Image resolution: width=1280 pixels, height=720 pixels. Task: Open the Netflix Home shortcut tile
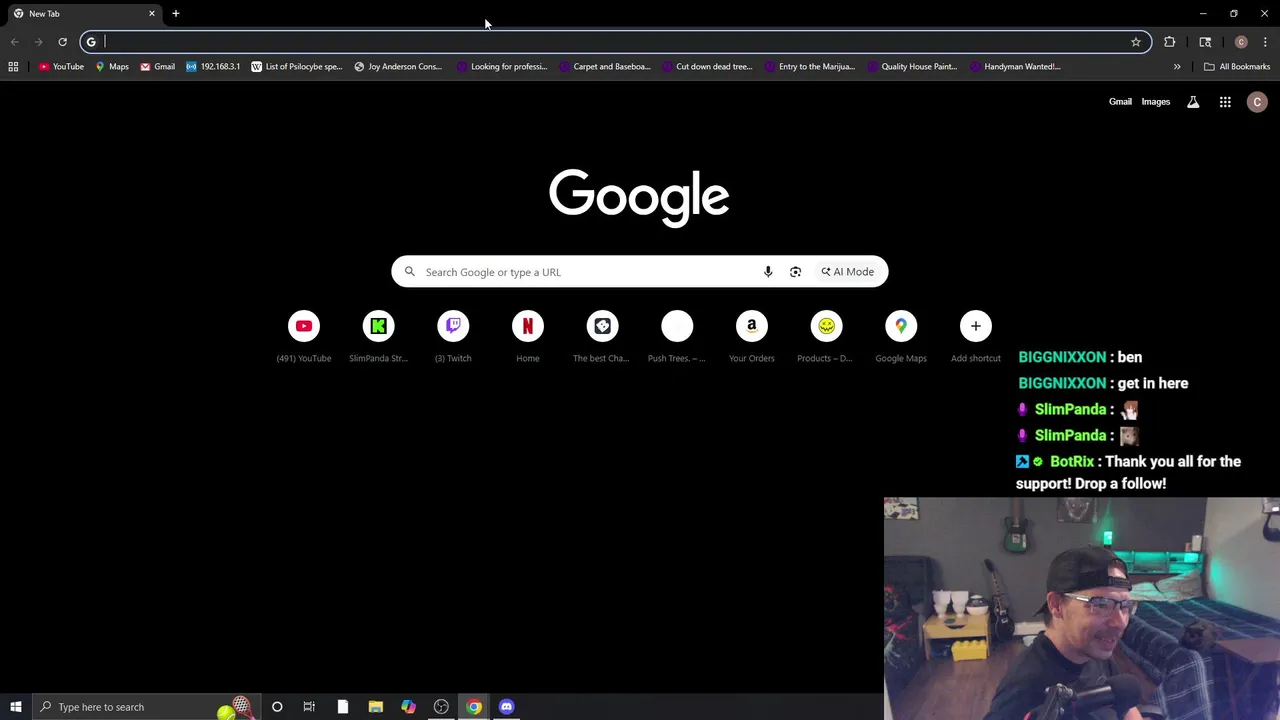click(x=527, y=337)
